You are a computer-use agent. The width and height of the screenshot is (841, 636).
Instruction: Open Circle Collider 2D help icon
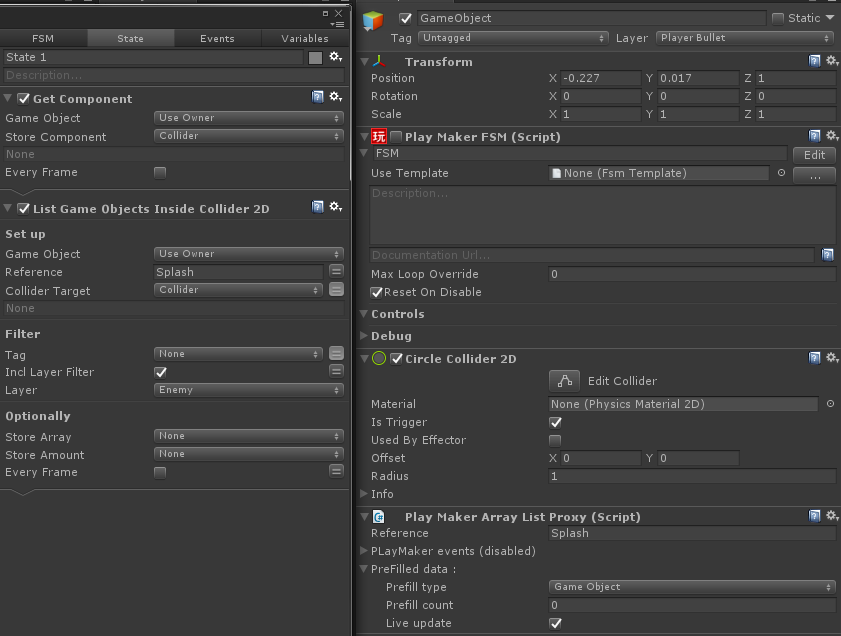pos(814,358)
